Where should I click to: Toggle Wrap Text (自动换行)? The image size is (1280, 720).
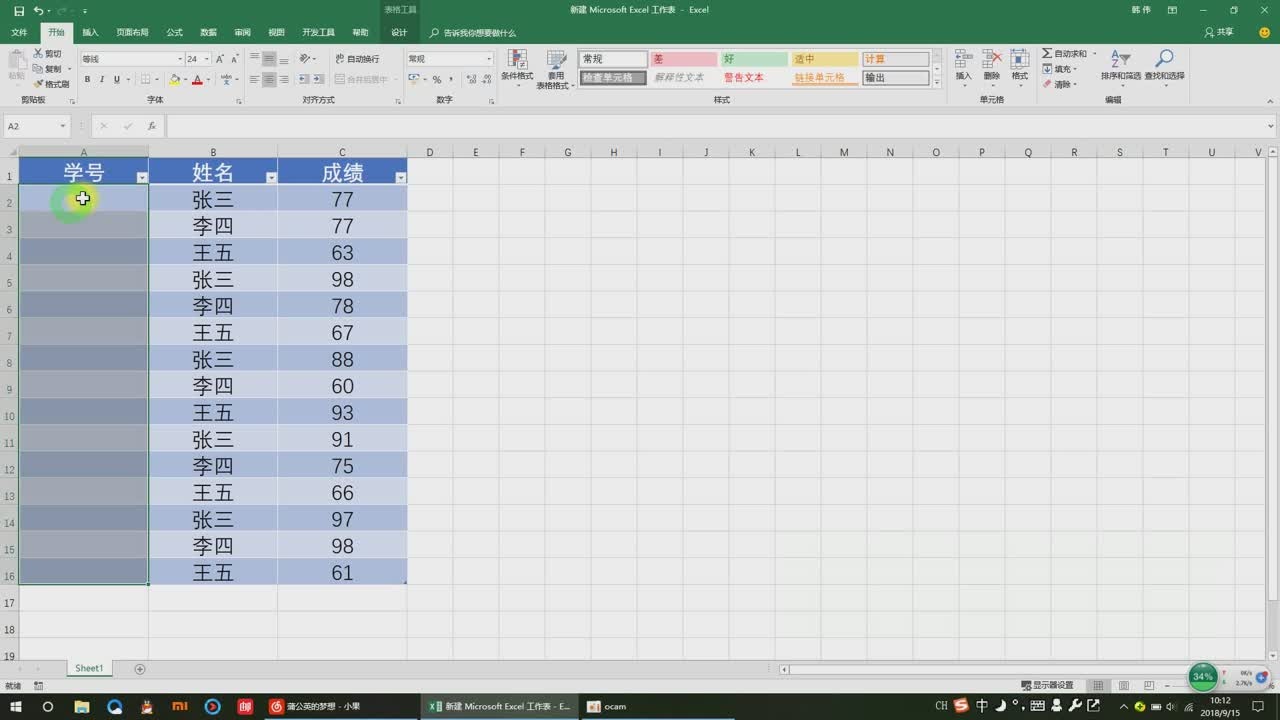click(x=357, y=59)
